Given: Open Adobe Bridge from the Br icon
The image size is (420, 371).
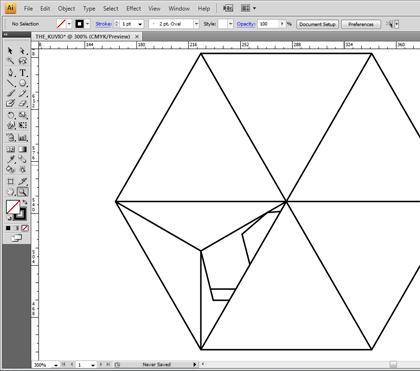Looking at the screenshot, I should point(228,8).
